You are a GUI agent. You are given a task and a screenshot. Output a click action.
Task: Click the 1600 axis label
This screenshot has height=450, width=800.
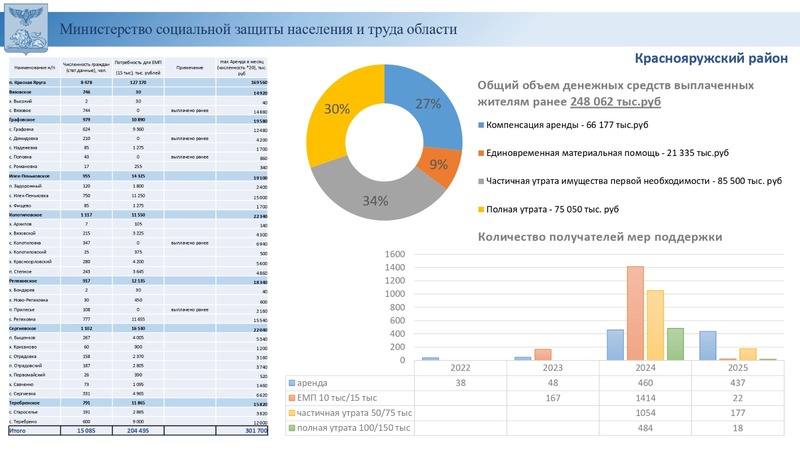395,254
